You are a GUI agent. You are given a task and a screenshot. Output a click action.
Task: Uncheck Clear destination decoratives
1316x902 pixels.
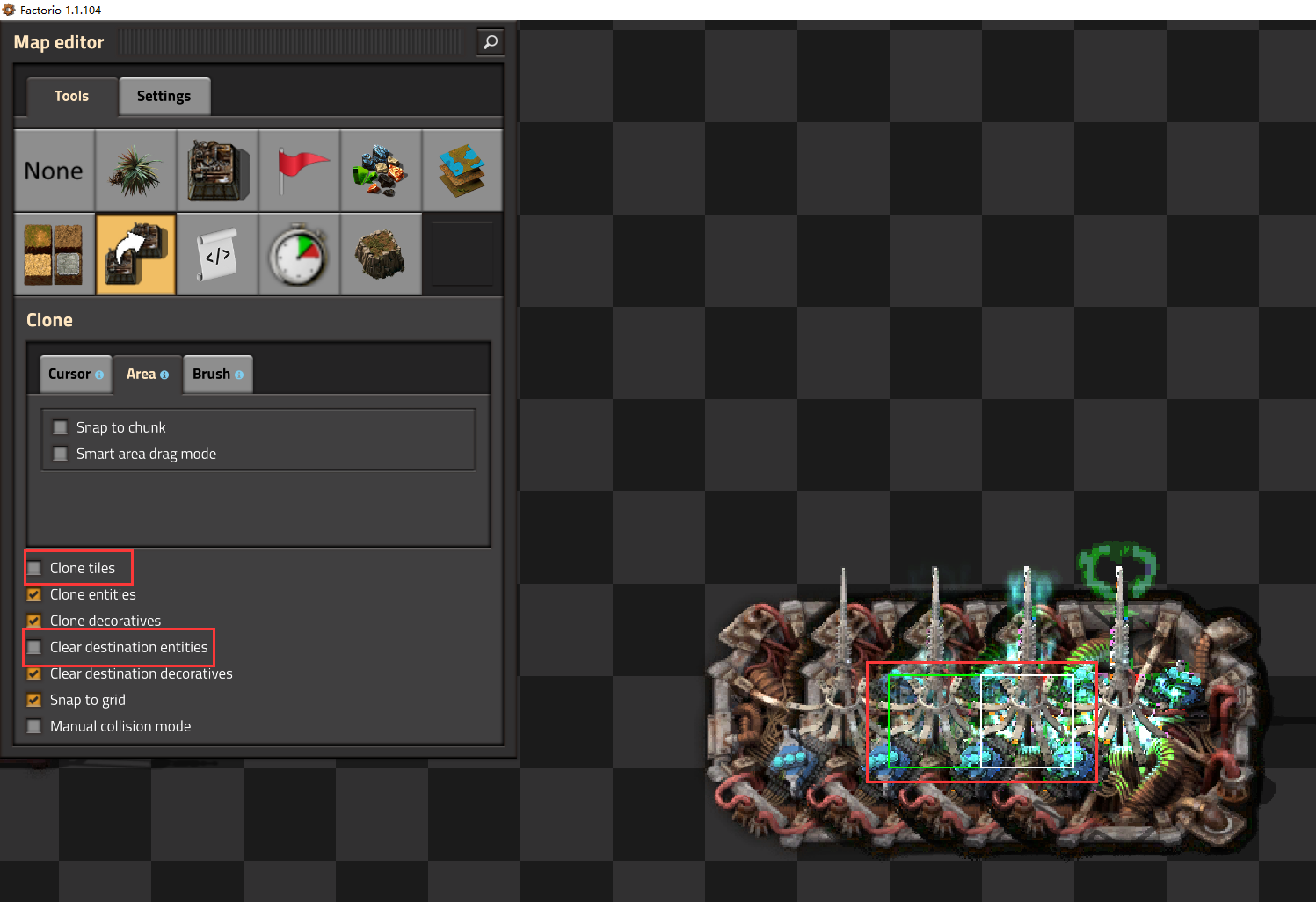(34, 673)
